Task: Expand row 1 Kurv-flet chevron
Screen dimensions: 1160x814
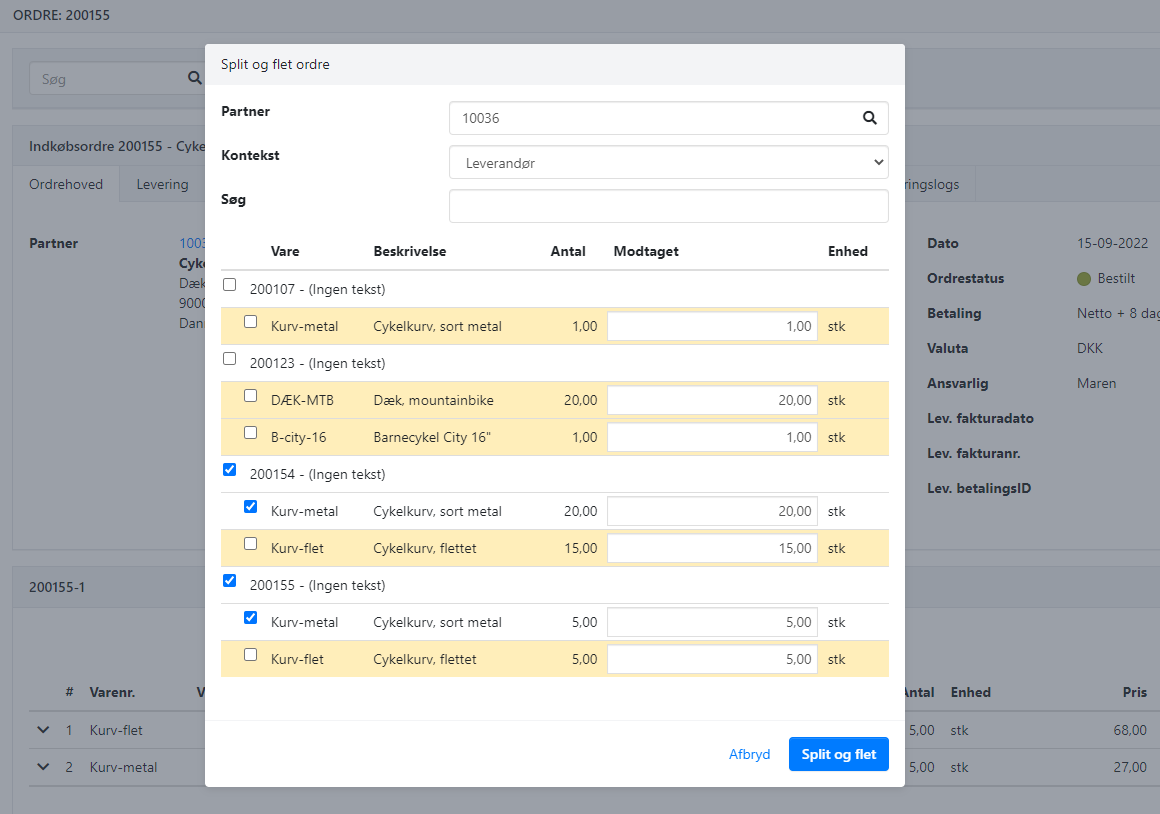Action: [43, 730]
